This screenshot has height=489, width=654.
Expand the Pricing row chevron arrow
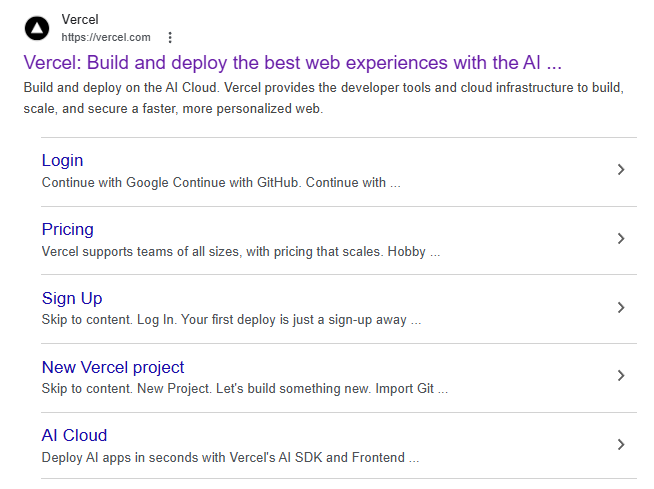tap(621, 238)
